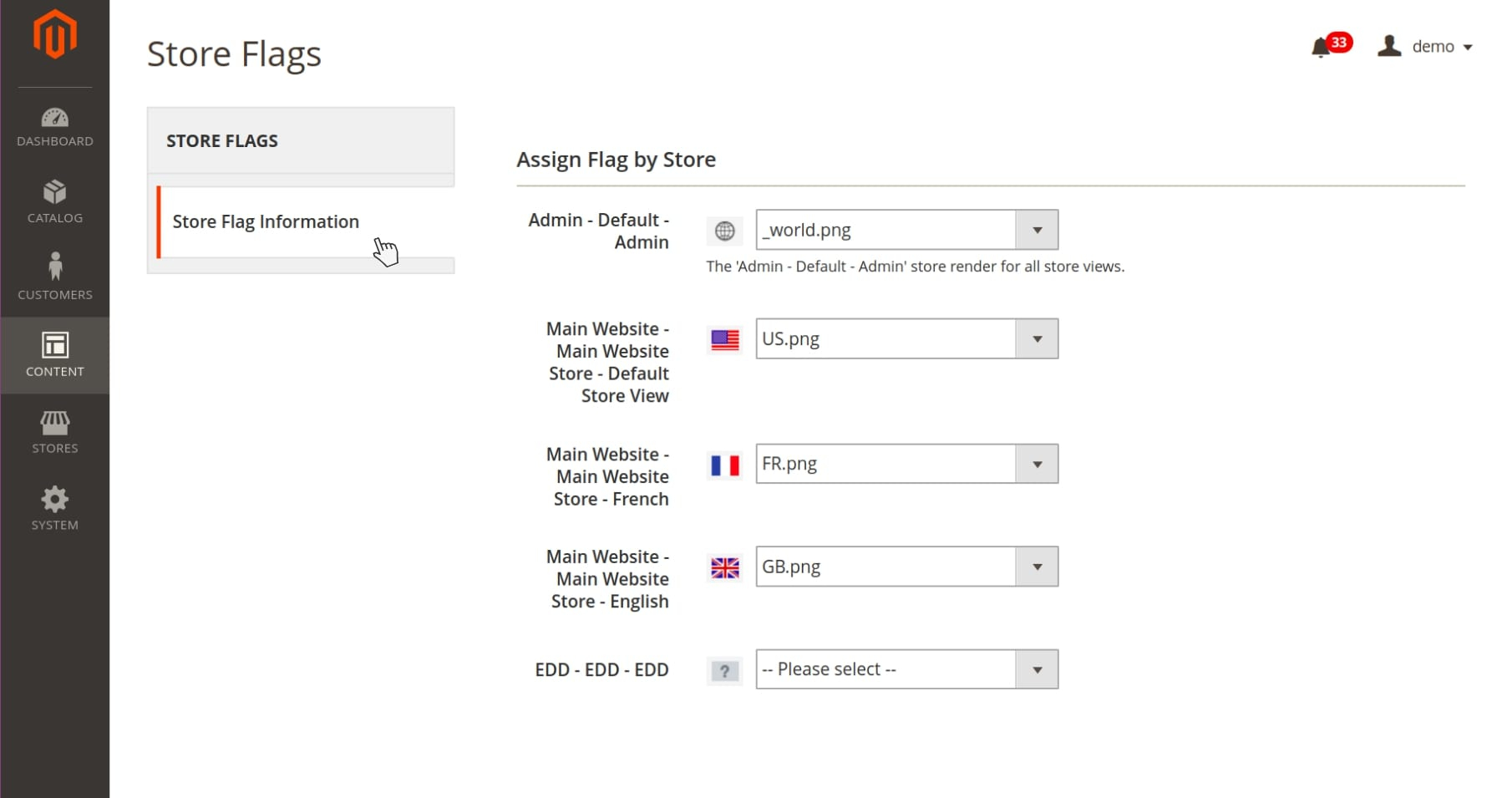Select the Store Flag Information tab
Viewport: 1512px width, 798px height.
click(x=266, y=221)
